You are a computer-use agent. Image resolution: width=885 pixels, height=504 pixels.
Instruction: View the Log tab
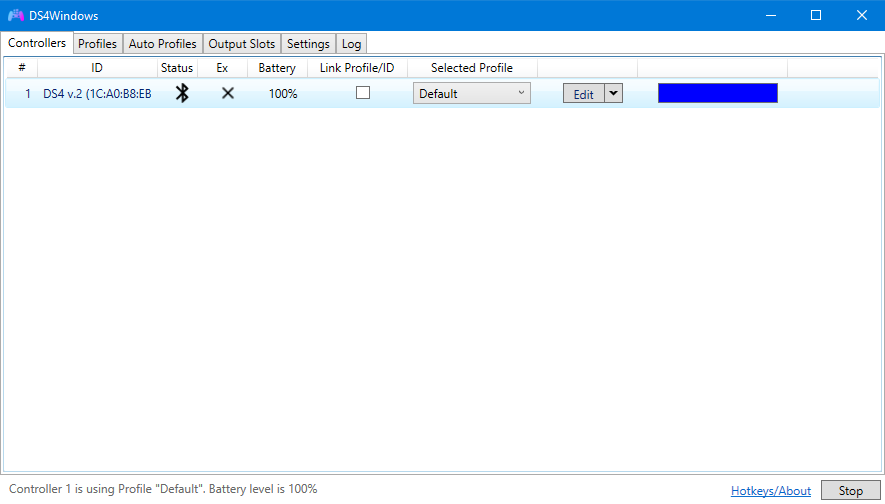[351, 44]
